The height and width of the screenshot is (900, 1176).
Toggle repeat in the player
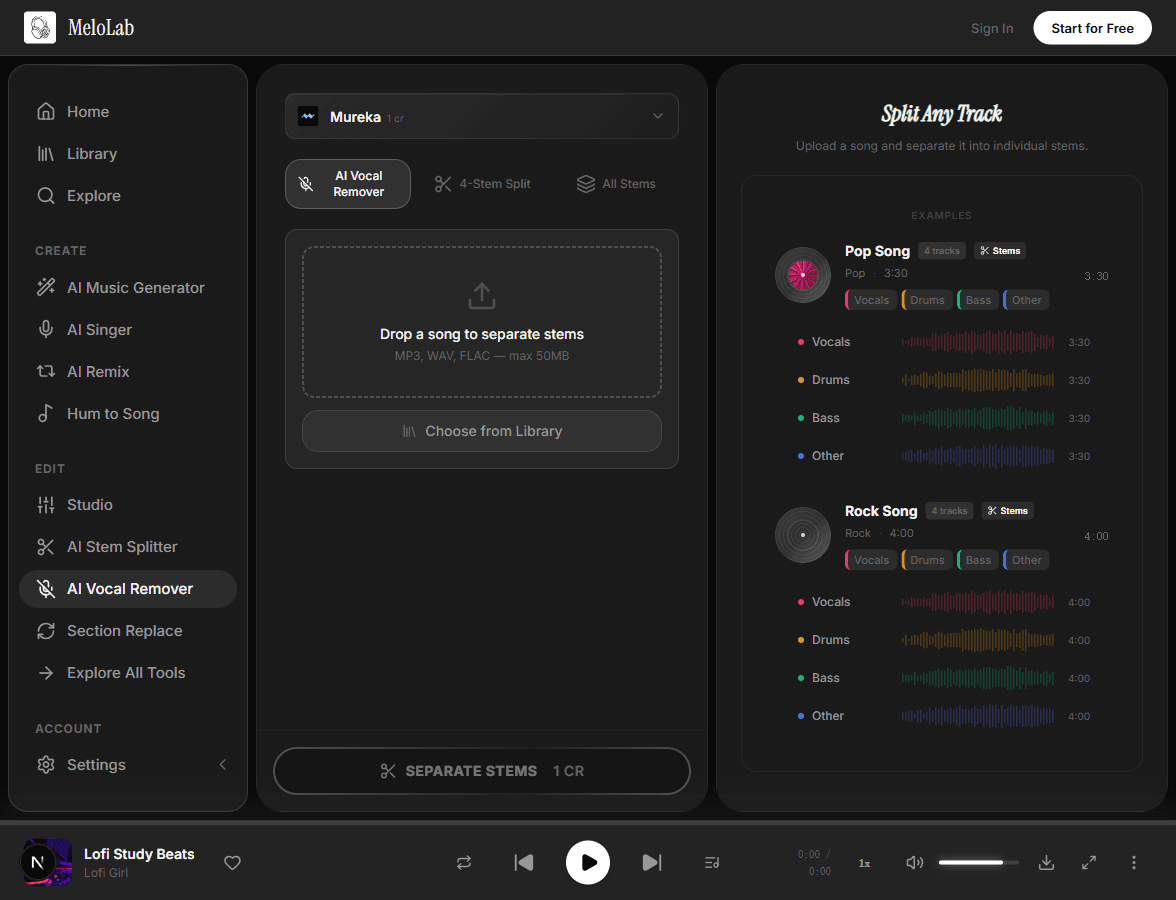[x=464, y=862]
